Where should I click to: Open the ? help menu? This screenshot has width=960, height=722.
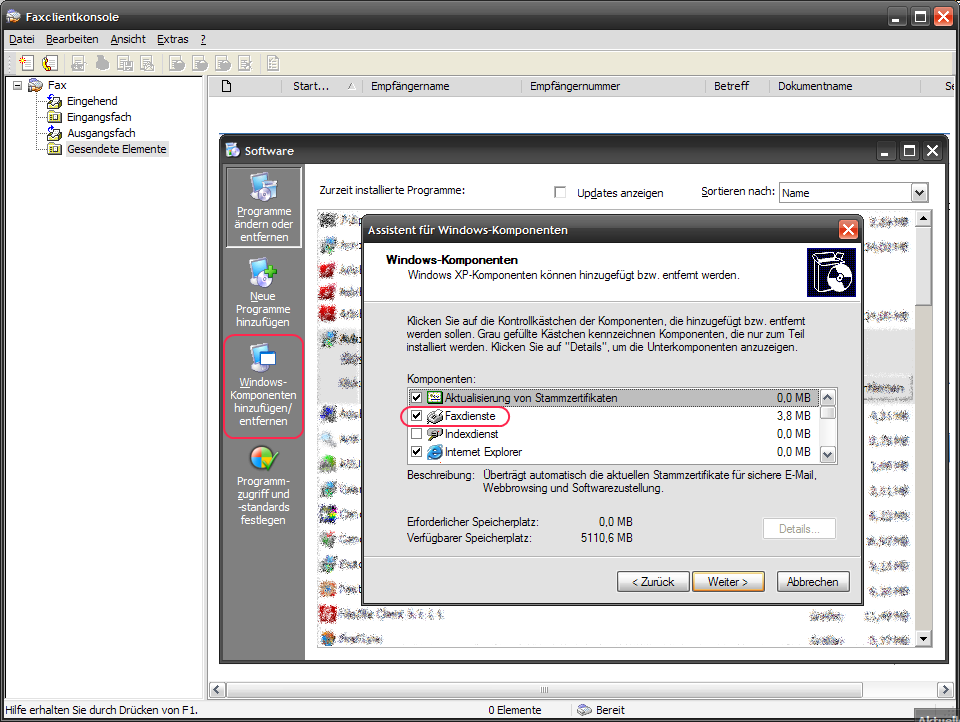[203, 39]
